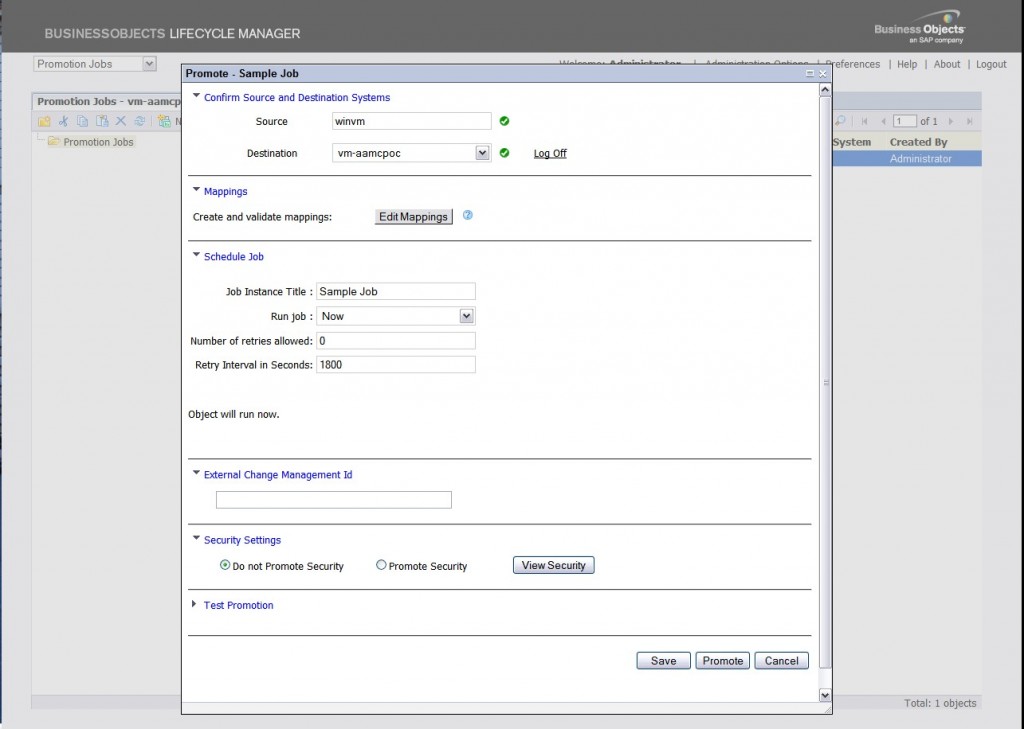
Task: Click the new folder icon in background toolbar
Action: tap(44, 122)
